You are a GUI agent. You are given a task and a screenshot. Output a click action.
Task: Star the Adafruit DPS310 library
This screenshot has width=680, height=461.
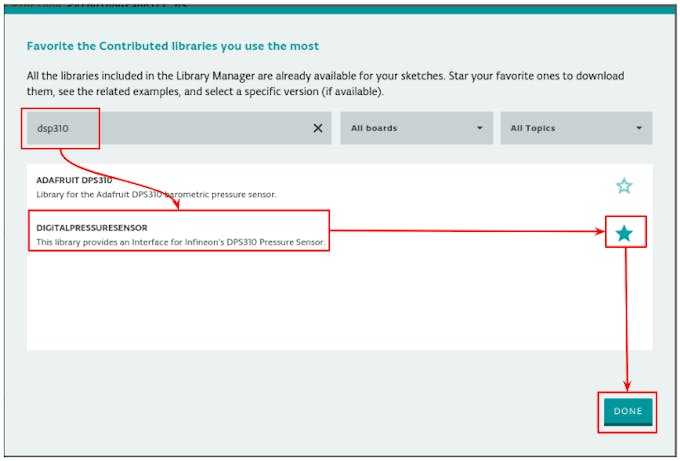[624, 186]
